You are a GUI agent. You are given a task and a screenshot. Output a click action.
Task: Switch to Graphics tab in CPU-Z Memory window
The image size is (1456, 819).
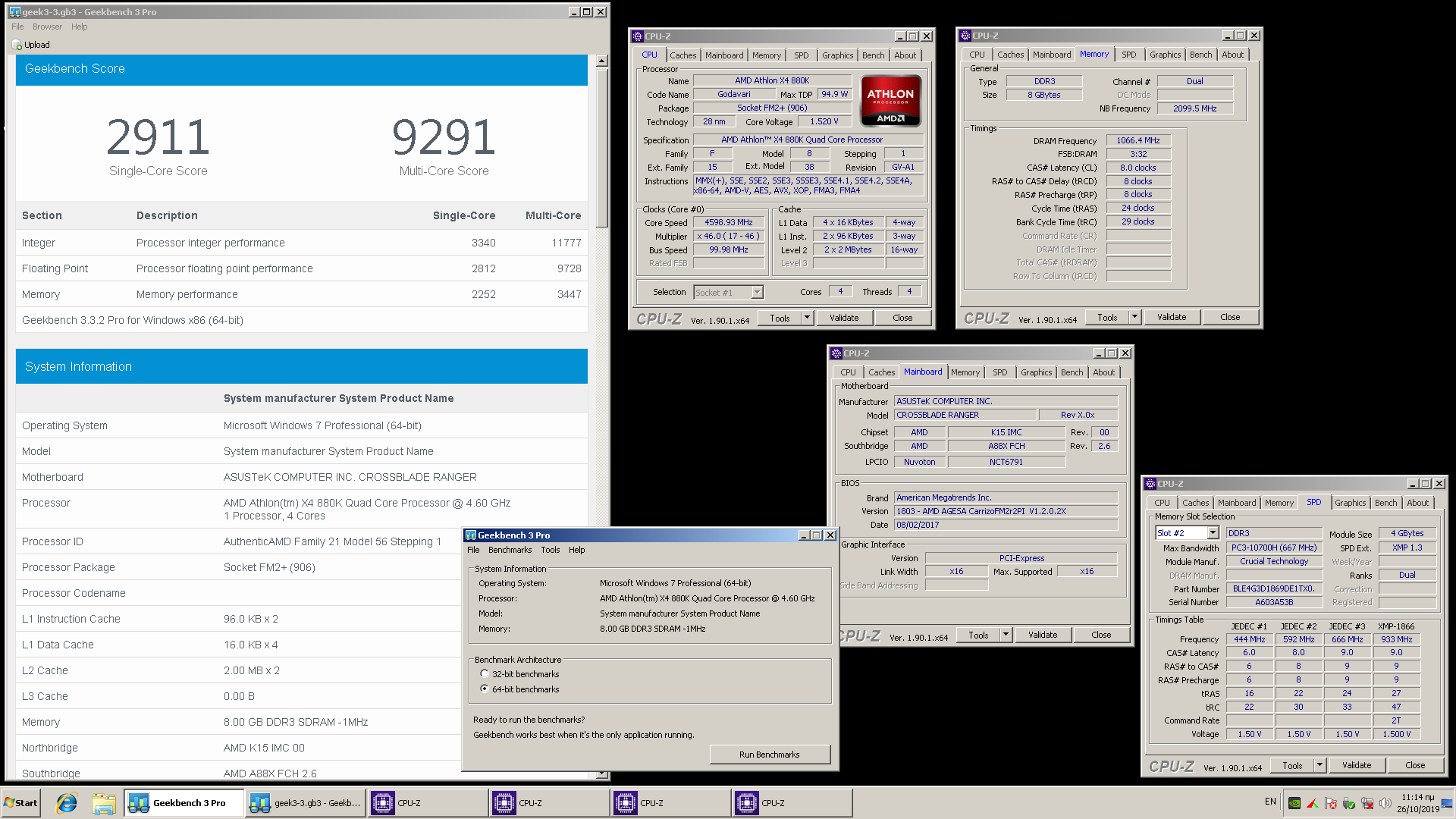coord(1165,55)
